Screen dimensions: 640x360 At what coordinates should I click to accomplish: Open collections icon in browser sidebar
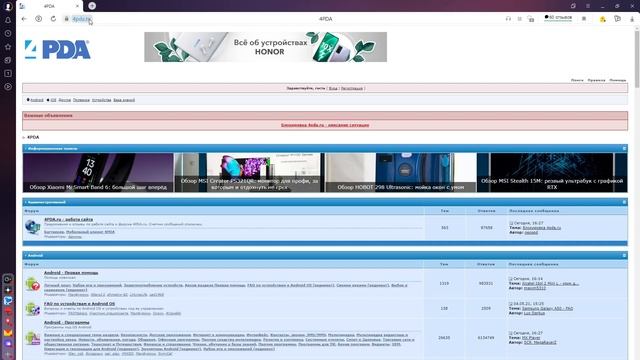8,60
